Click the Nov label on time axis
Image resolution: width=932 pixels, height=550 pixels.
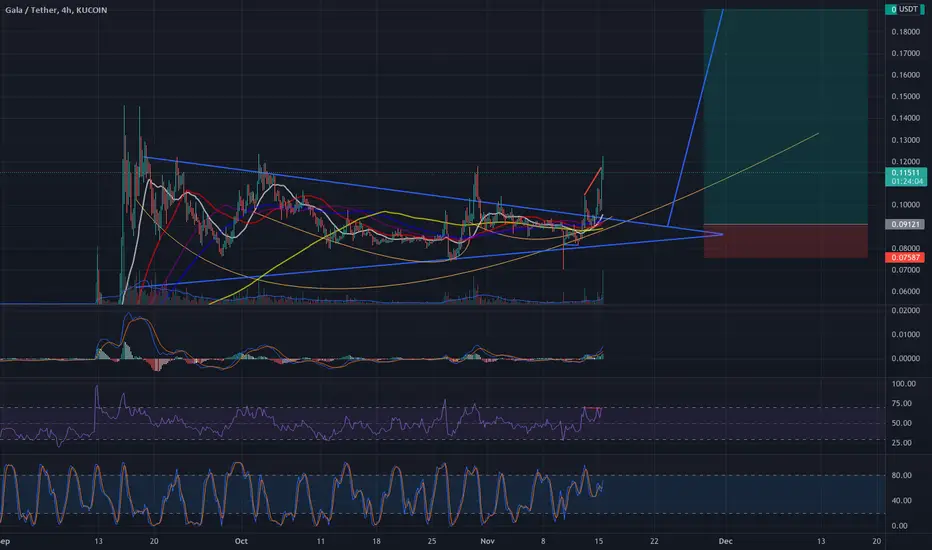[487, 542]
